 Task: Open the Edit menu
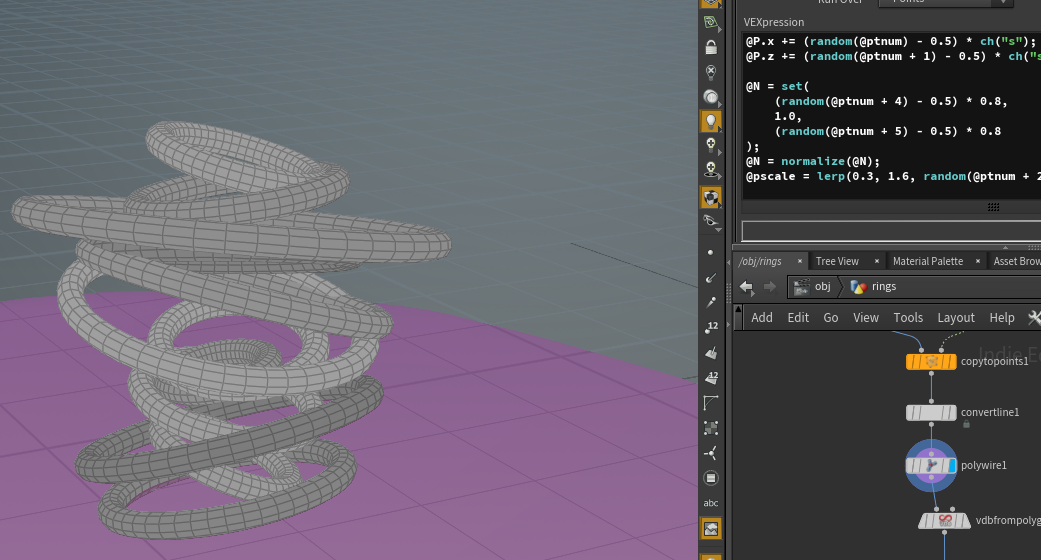(798, 318)
